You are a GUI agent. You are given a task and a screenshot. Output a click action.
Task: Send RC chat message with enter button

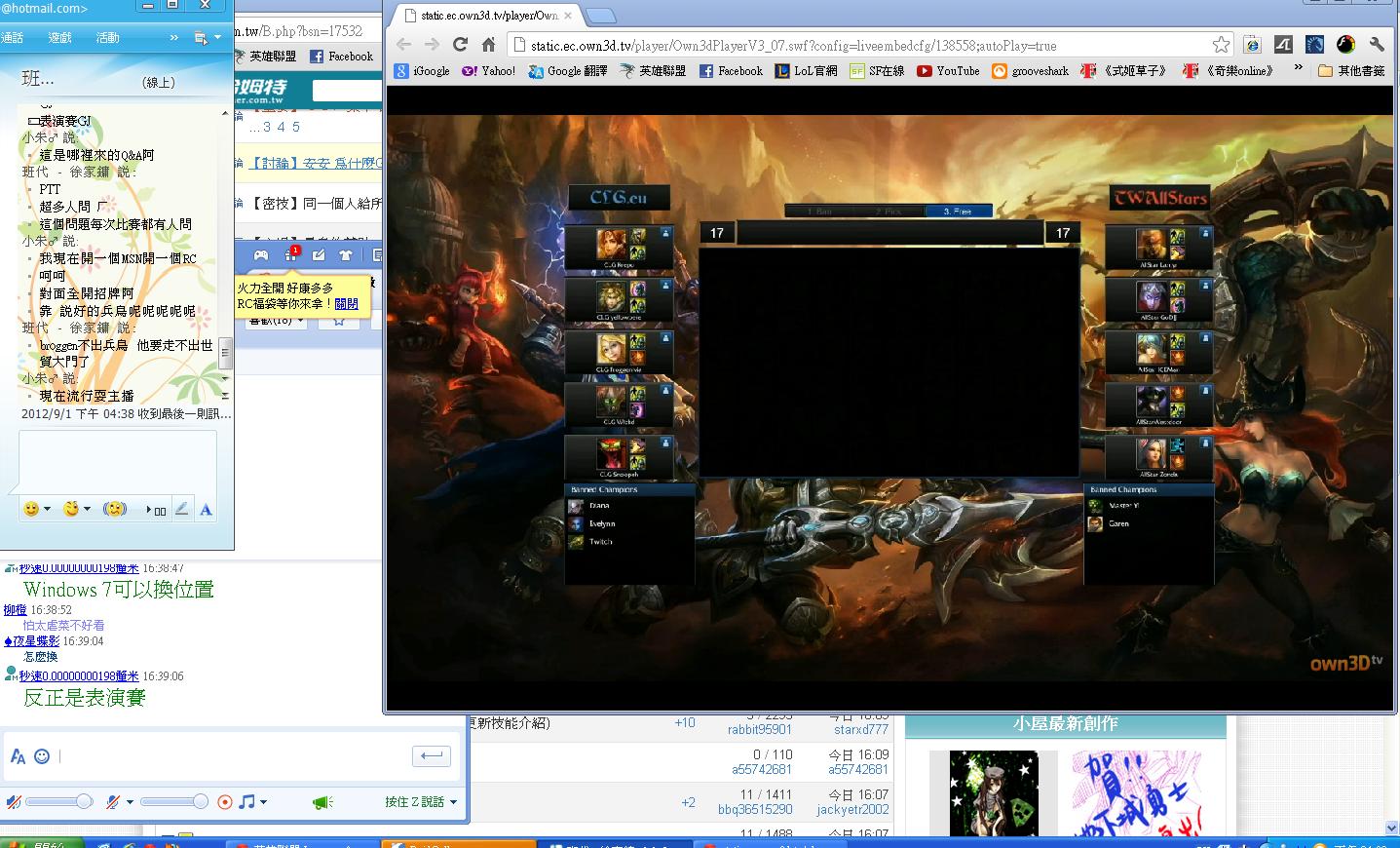click(431, 755)
